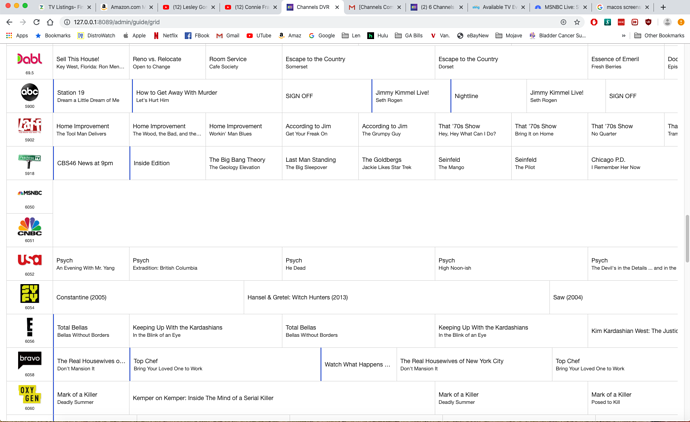Open the MSNBC channel logo
690x422 pixels.
pos(29,193)
